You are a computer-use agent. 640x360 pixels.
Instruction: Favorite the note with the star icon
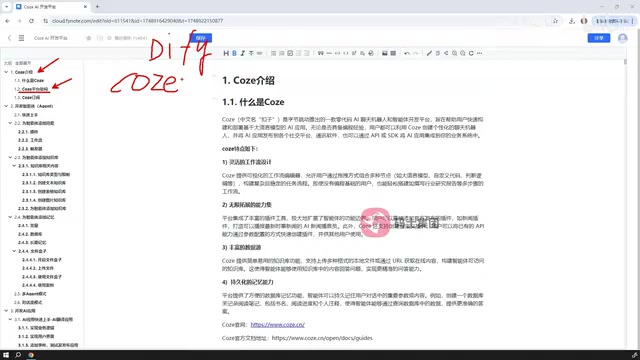tap(89, 38)
